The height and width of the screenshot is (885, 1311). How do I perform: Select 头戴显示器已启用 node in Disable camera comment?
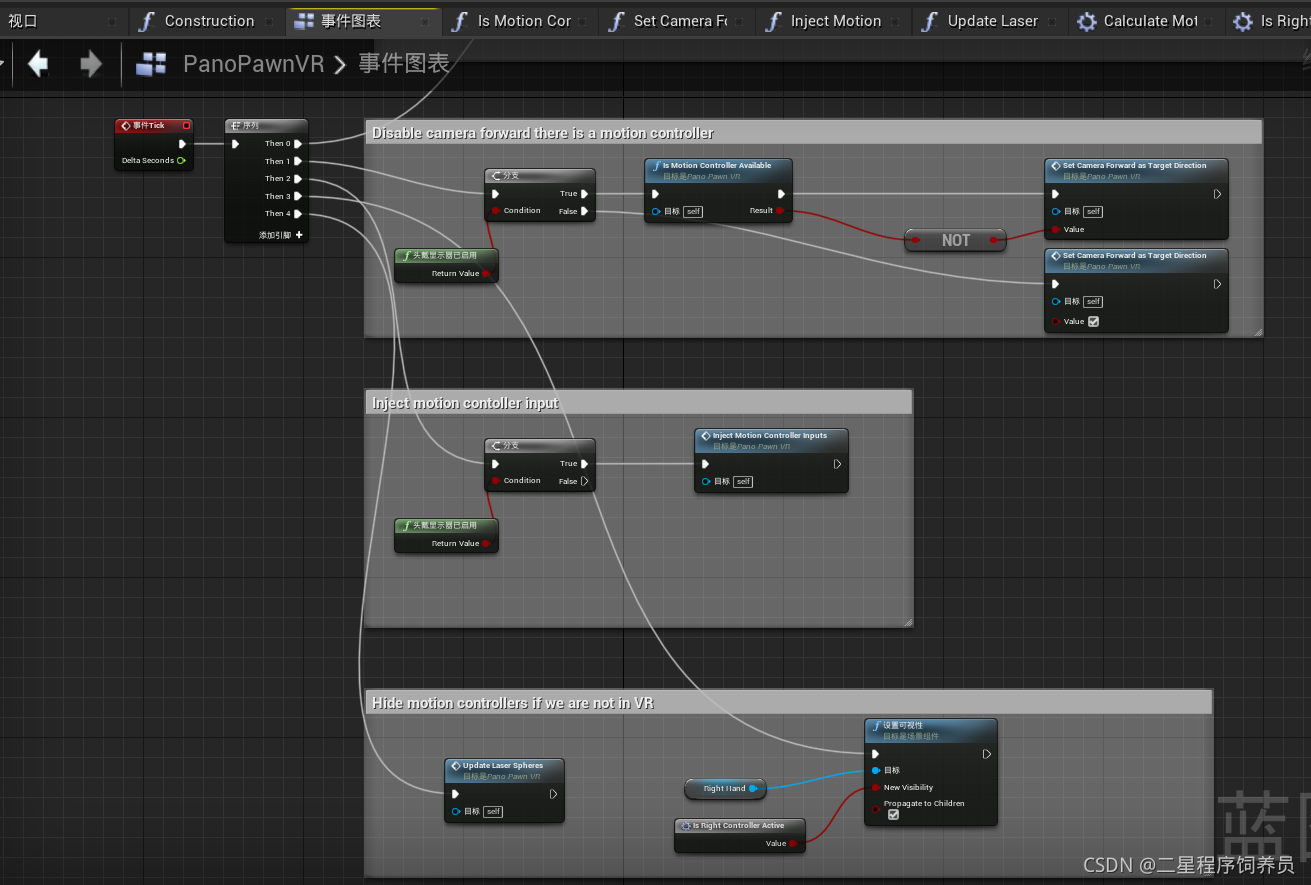pos(446,264)
